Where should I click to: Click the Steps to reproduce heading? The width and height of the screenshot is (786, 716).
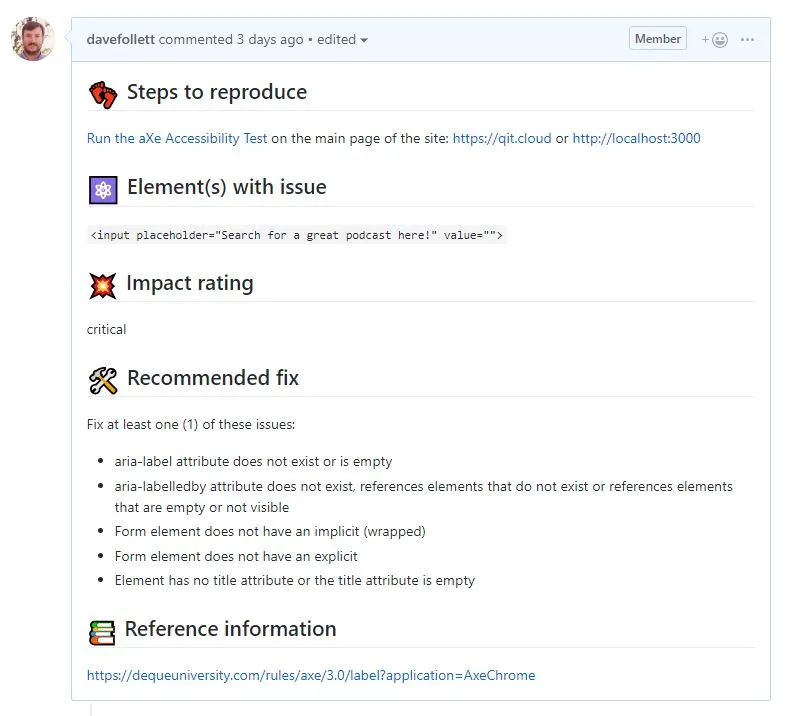coord(217,93)
